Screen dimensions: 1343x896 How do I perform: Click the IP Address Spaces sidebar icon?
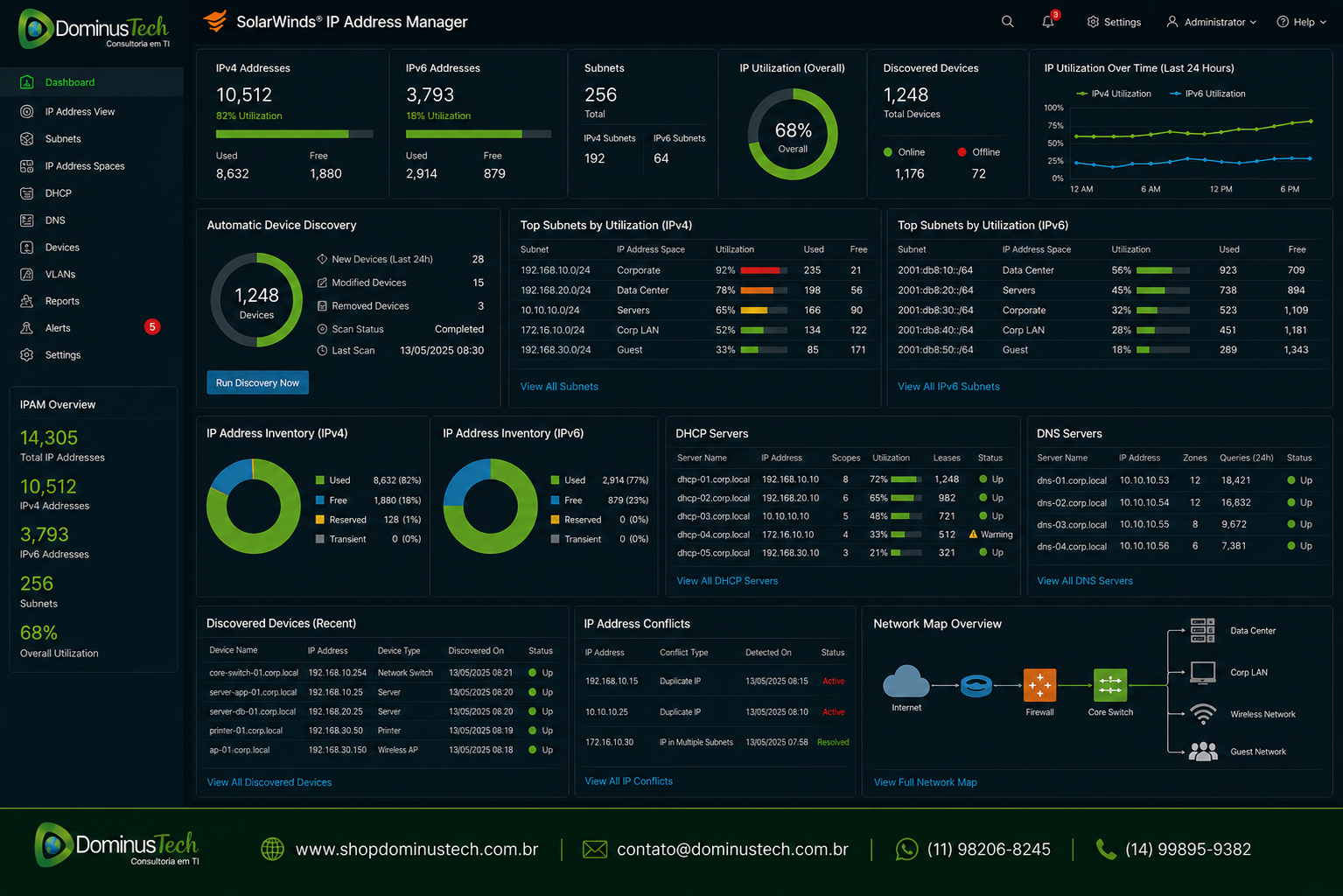(27, 165)
